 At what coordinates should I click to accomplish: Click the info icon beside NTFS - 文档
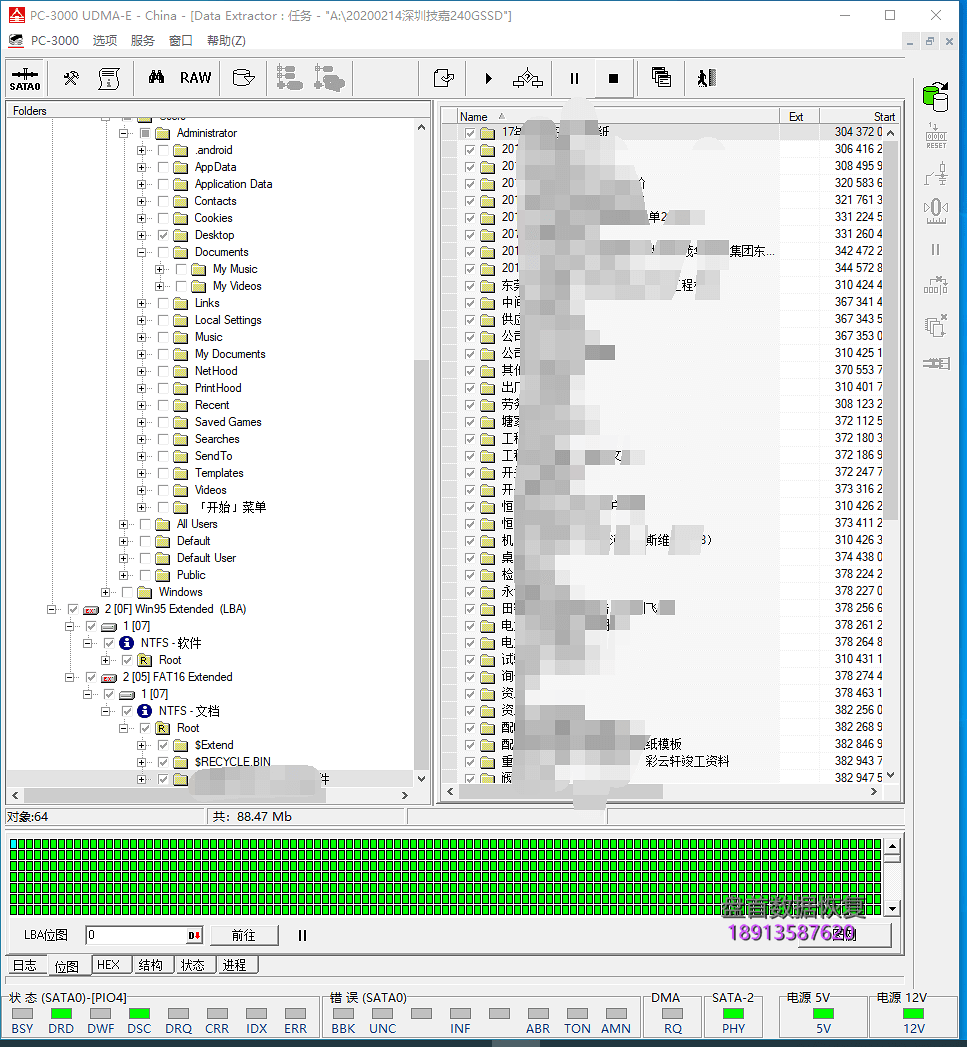coord(144,711)
